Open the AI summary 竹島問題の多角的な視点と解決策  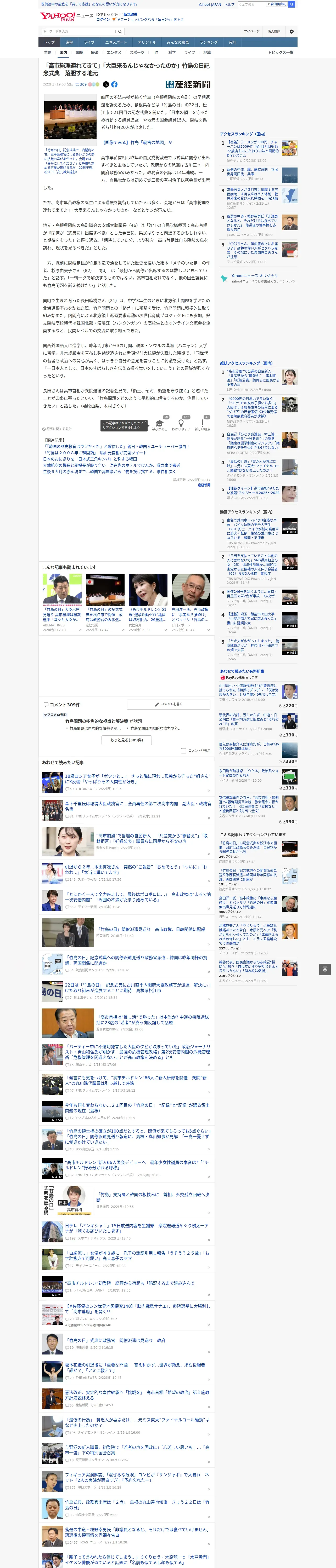pos(96,721)
